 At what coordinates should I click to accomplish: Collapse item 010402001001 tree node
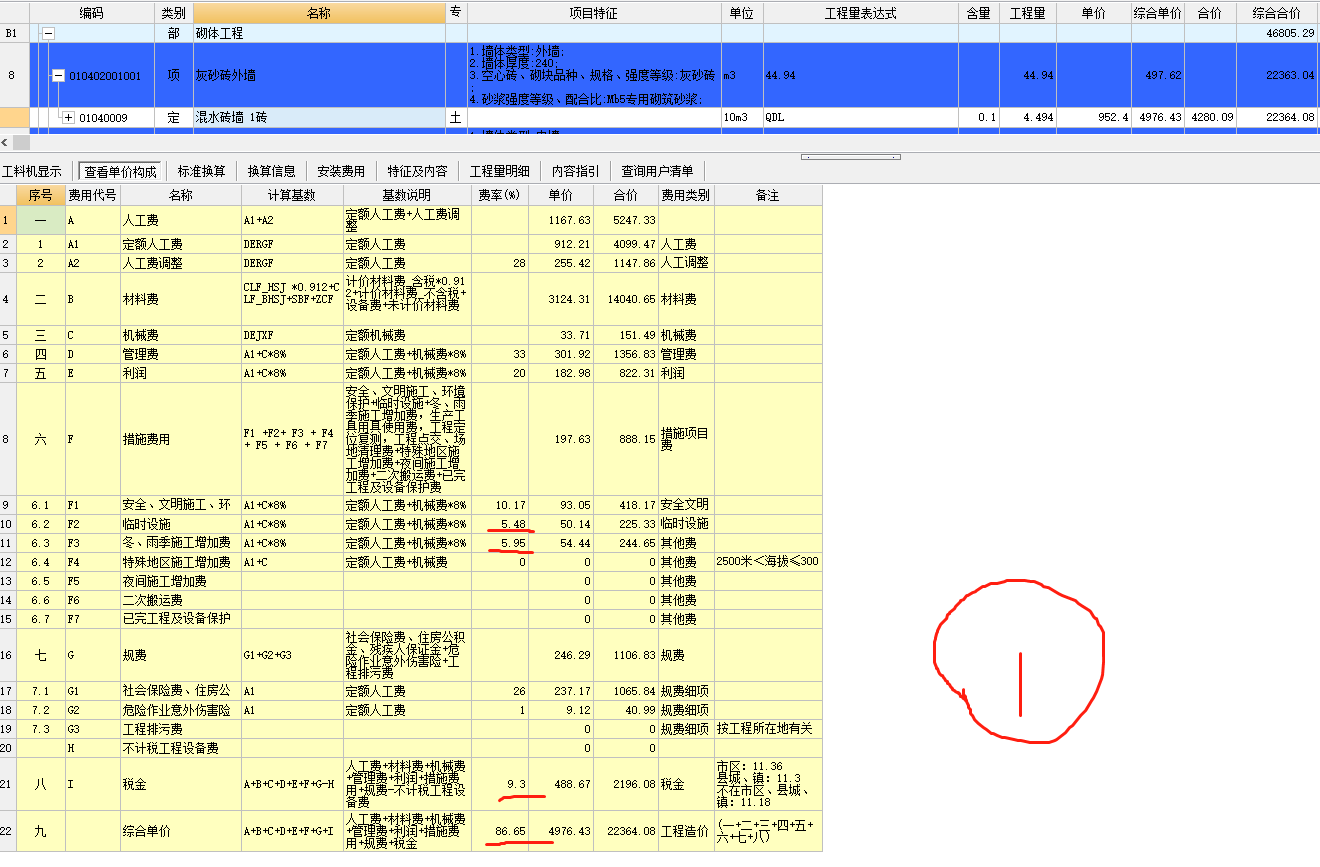(58, 76)
